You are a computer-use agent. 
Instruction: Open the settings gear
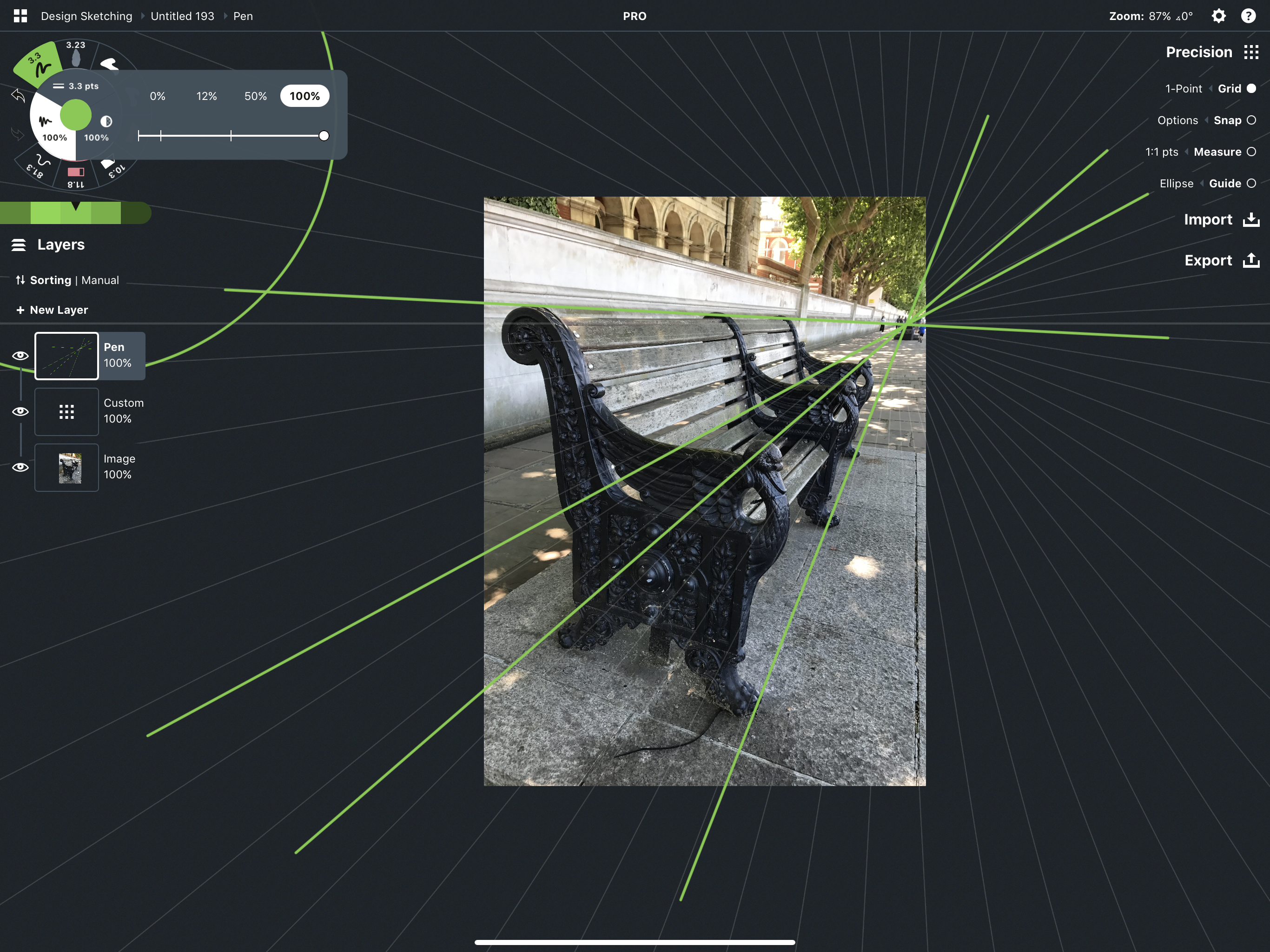coord(1218,16)
